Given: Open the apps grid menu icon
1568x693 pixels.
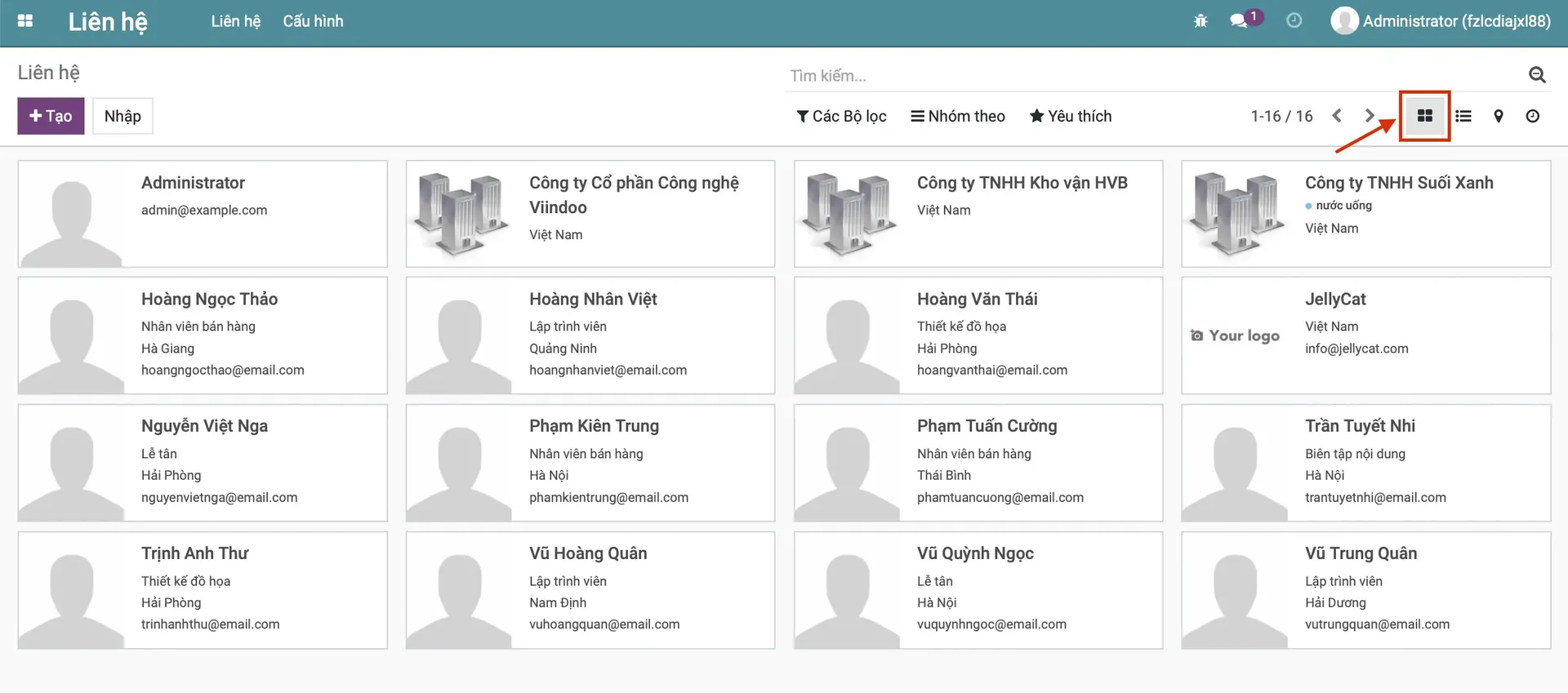Looking at the screenshot, I should pyautogui.click(x=25, y=21).
